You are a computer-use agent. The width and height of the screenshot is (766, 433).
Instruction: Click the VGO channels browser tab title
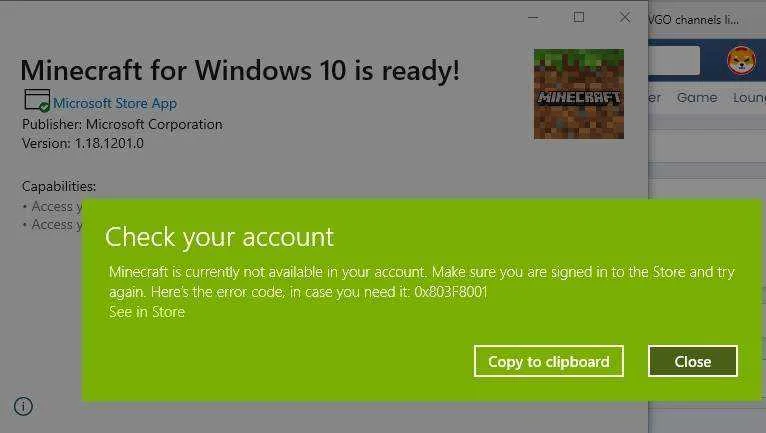tap(693, 20)
